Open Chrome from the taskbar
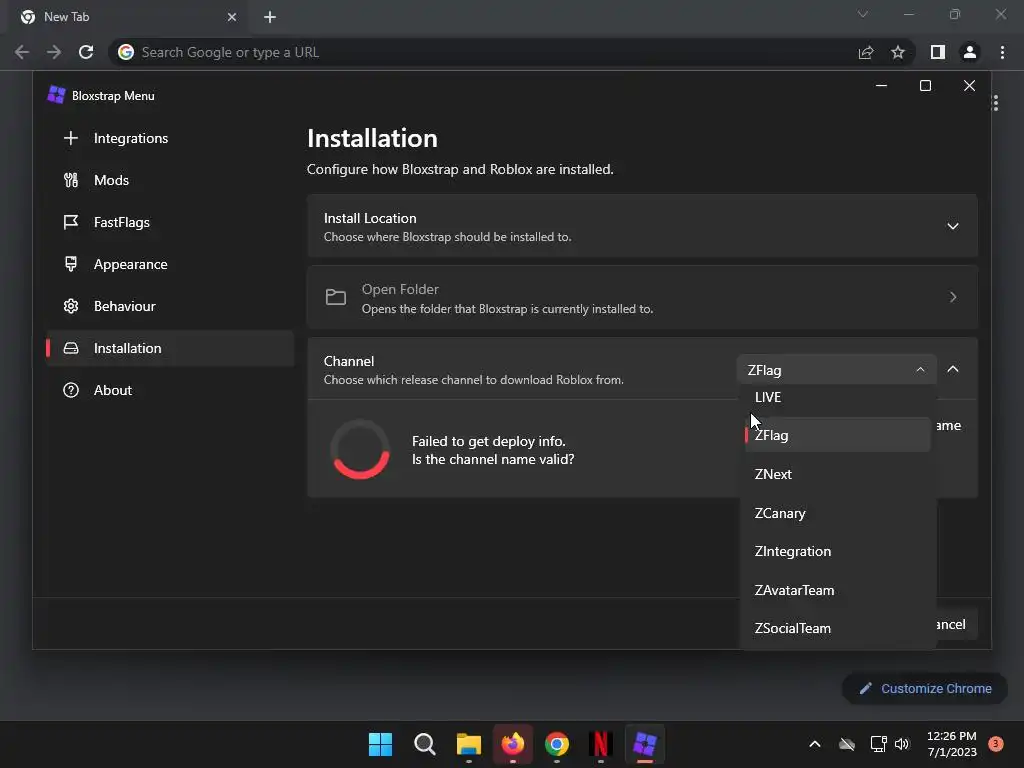 click(x=557, y=744)
